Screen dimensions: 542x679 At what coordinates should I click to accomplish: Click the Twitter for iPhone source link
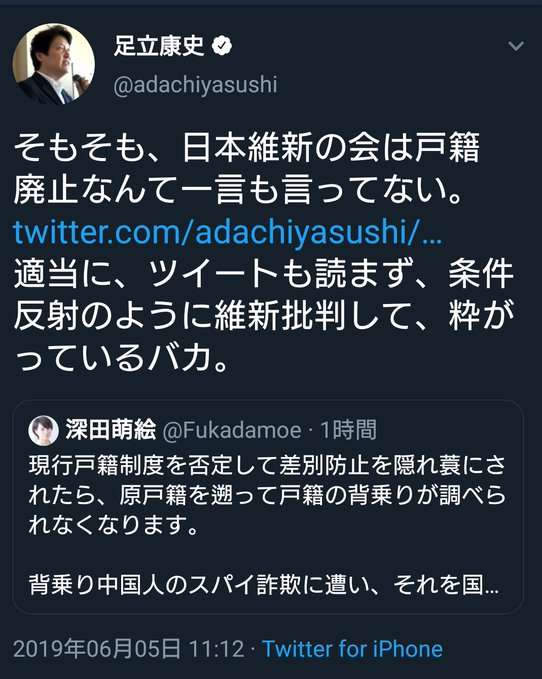click(353, 649)
